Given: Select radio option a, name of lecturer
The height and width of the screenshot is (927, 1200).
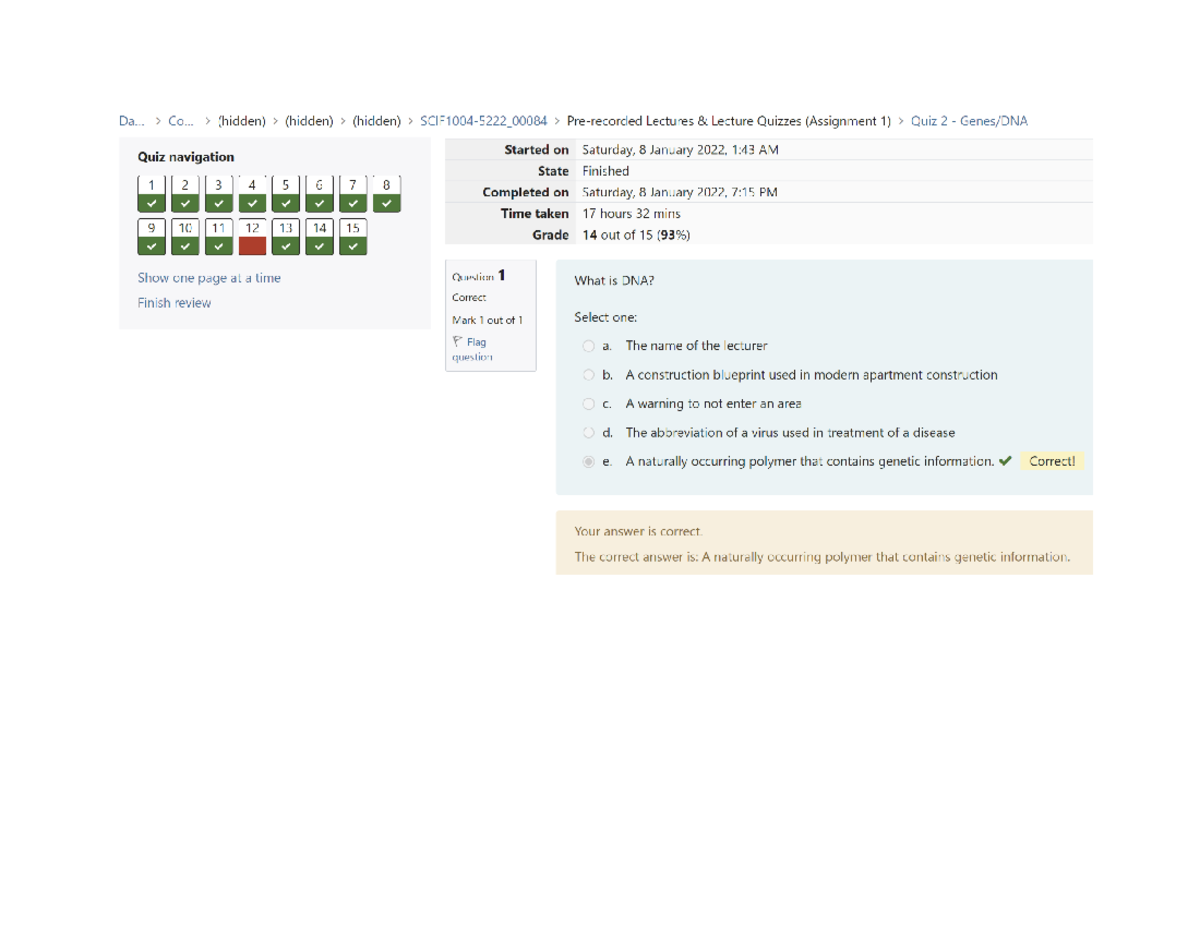Looking at the screenshot, I should coord(588,346).
